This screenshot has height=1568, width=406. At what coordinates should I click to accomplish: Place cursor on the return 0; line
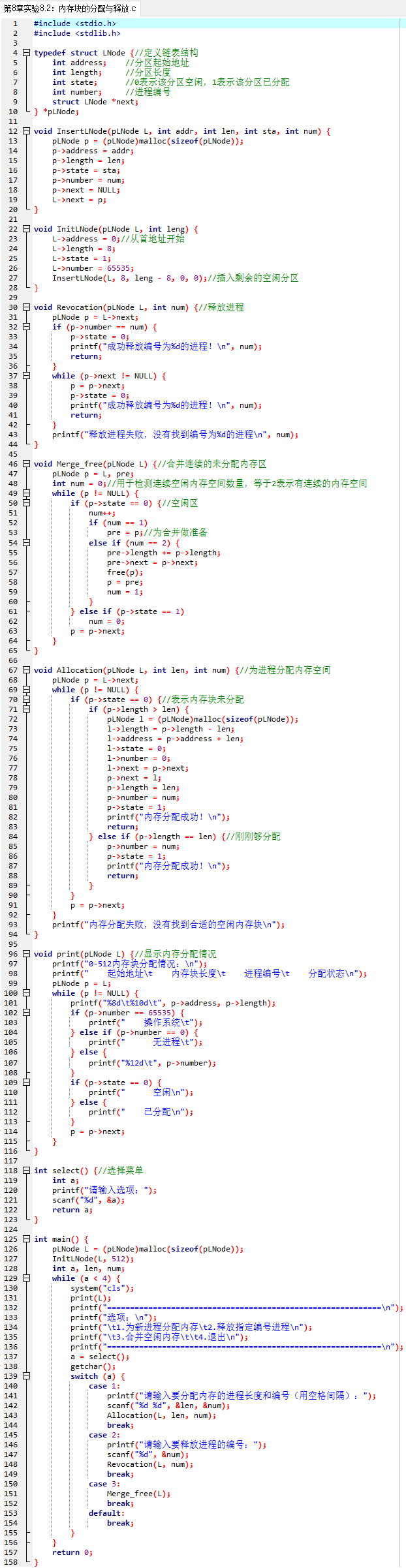(x=72, y=1552)
